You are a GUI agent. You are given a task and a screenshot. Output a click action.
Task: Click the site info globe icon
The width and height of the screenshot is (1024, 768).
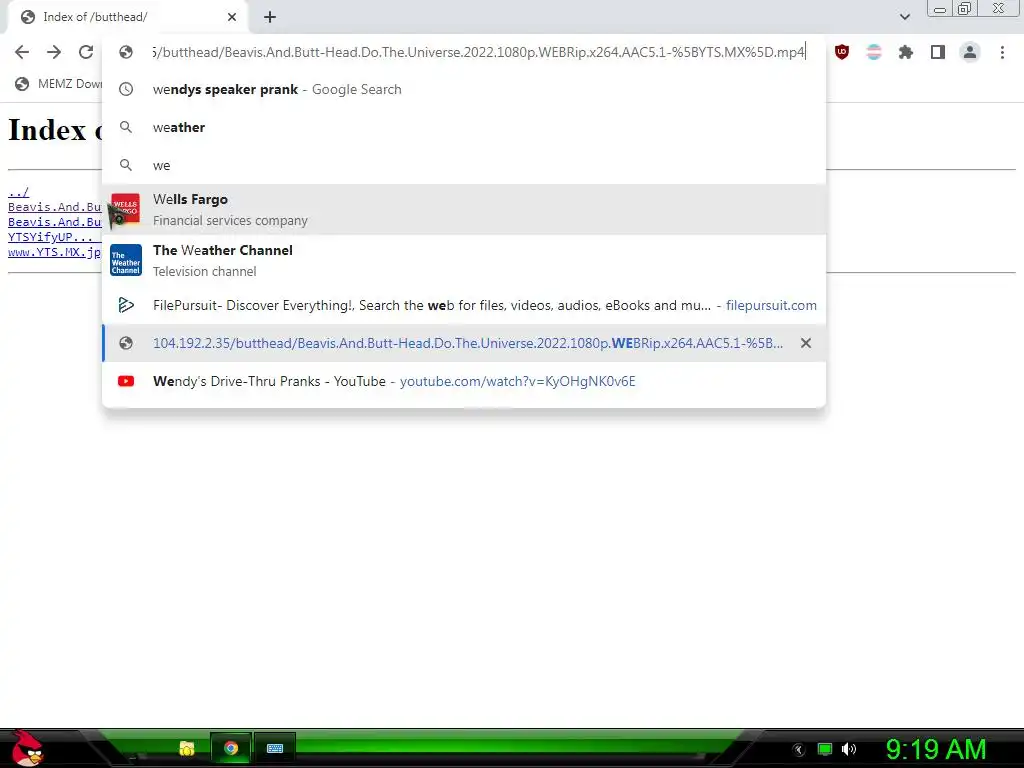[x=126, y=52]
